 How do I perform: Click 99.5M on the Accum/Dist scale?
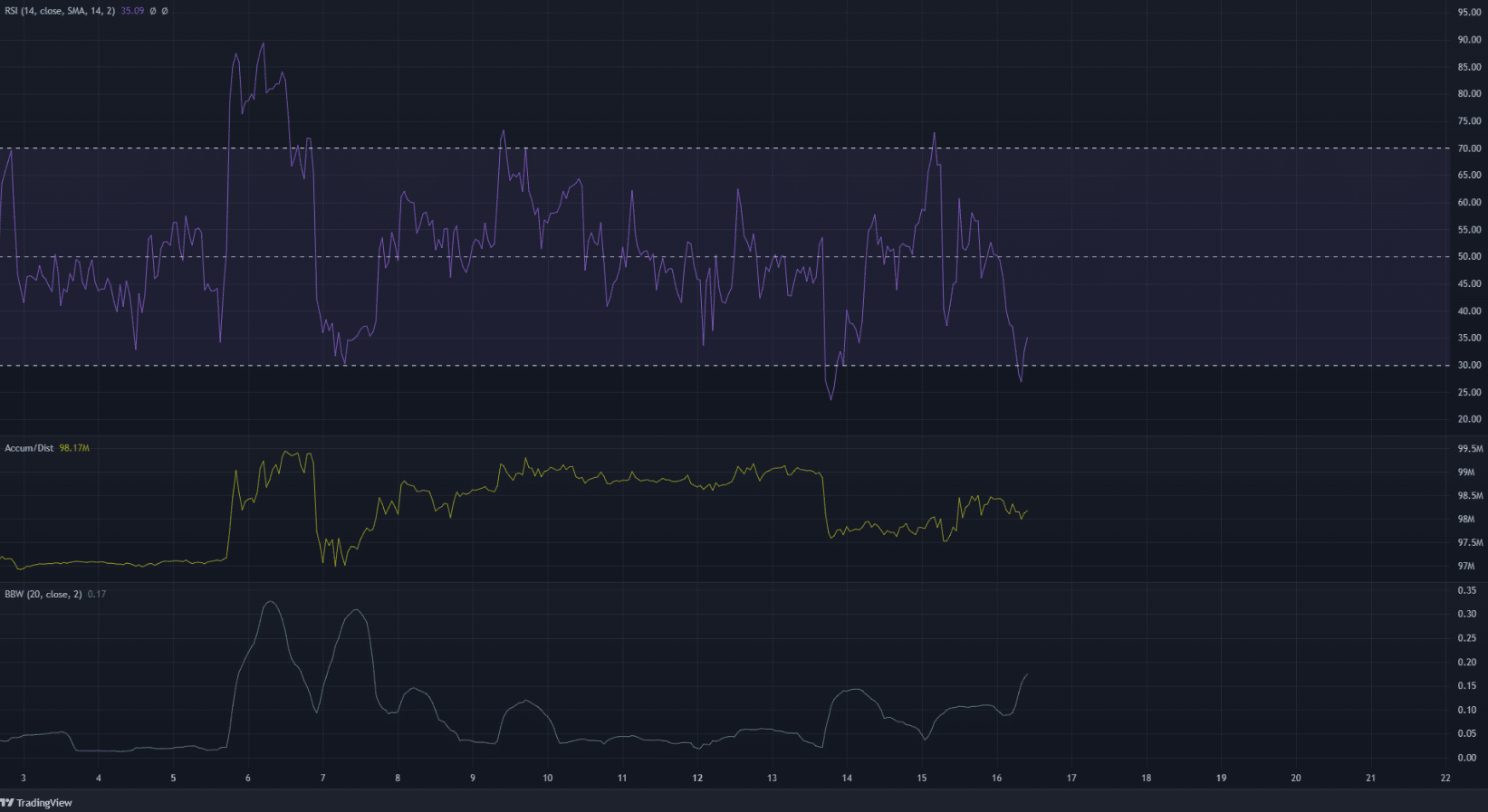pos(1470,449)
